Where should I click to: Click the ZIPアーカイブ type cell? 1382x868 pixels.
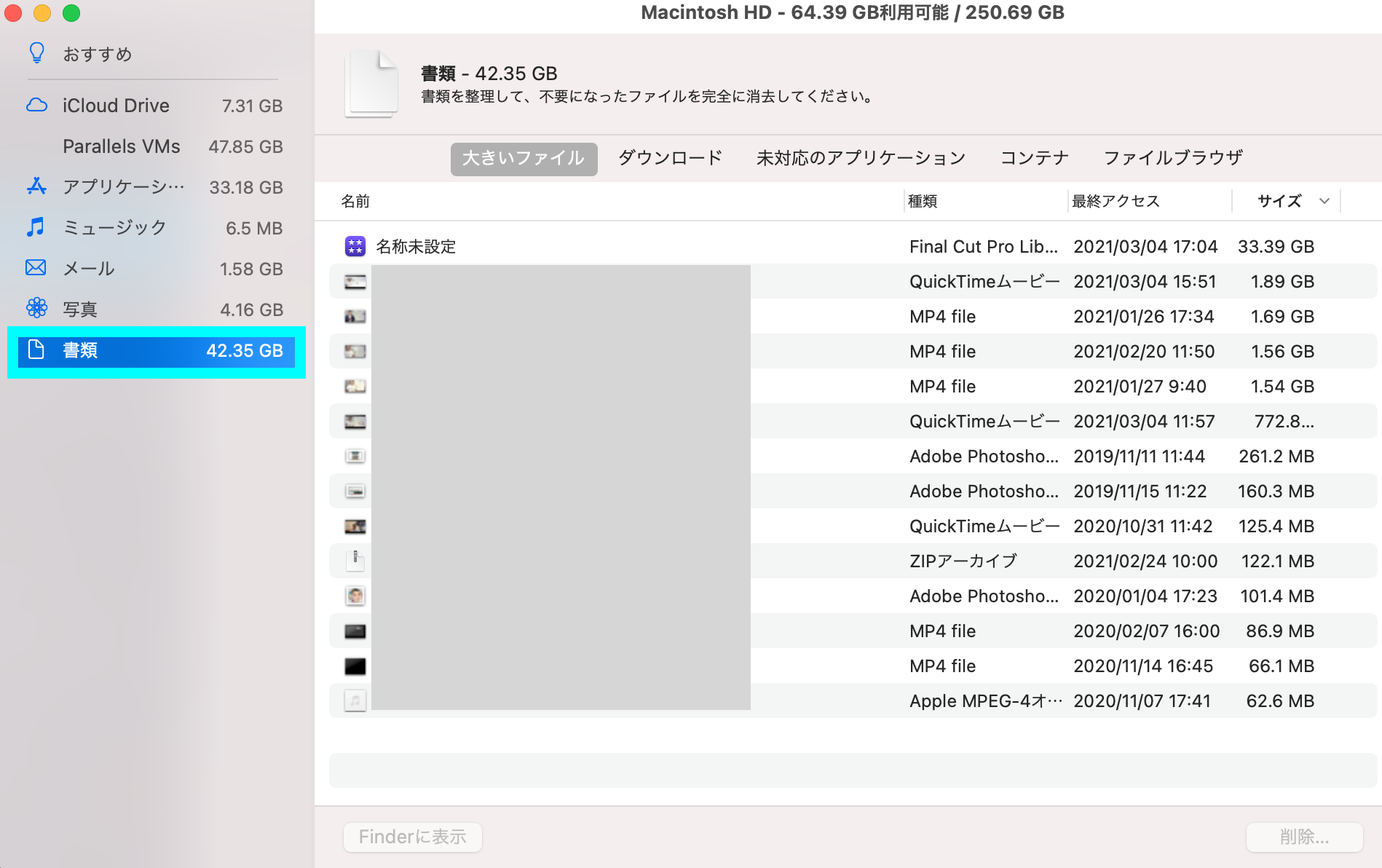pos(963,561)
